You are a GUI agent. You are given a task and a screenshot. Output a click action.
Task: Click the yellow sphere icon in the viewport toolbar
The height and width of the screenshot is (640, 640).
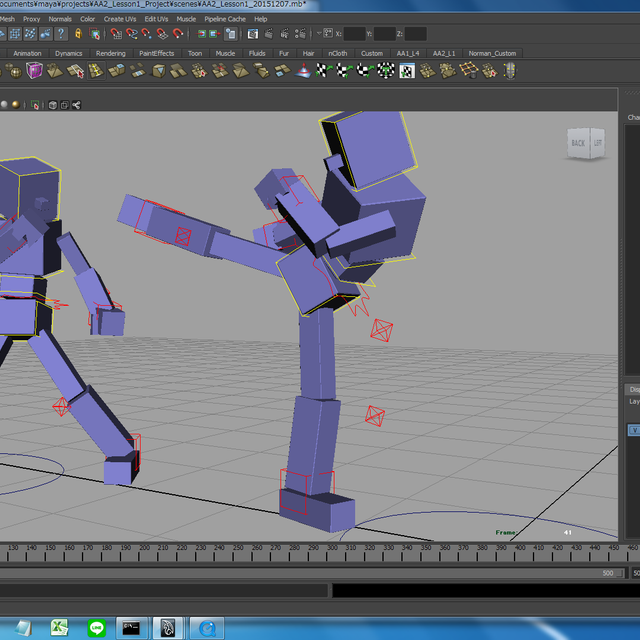click(x=15, y=104)
